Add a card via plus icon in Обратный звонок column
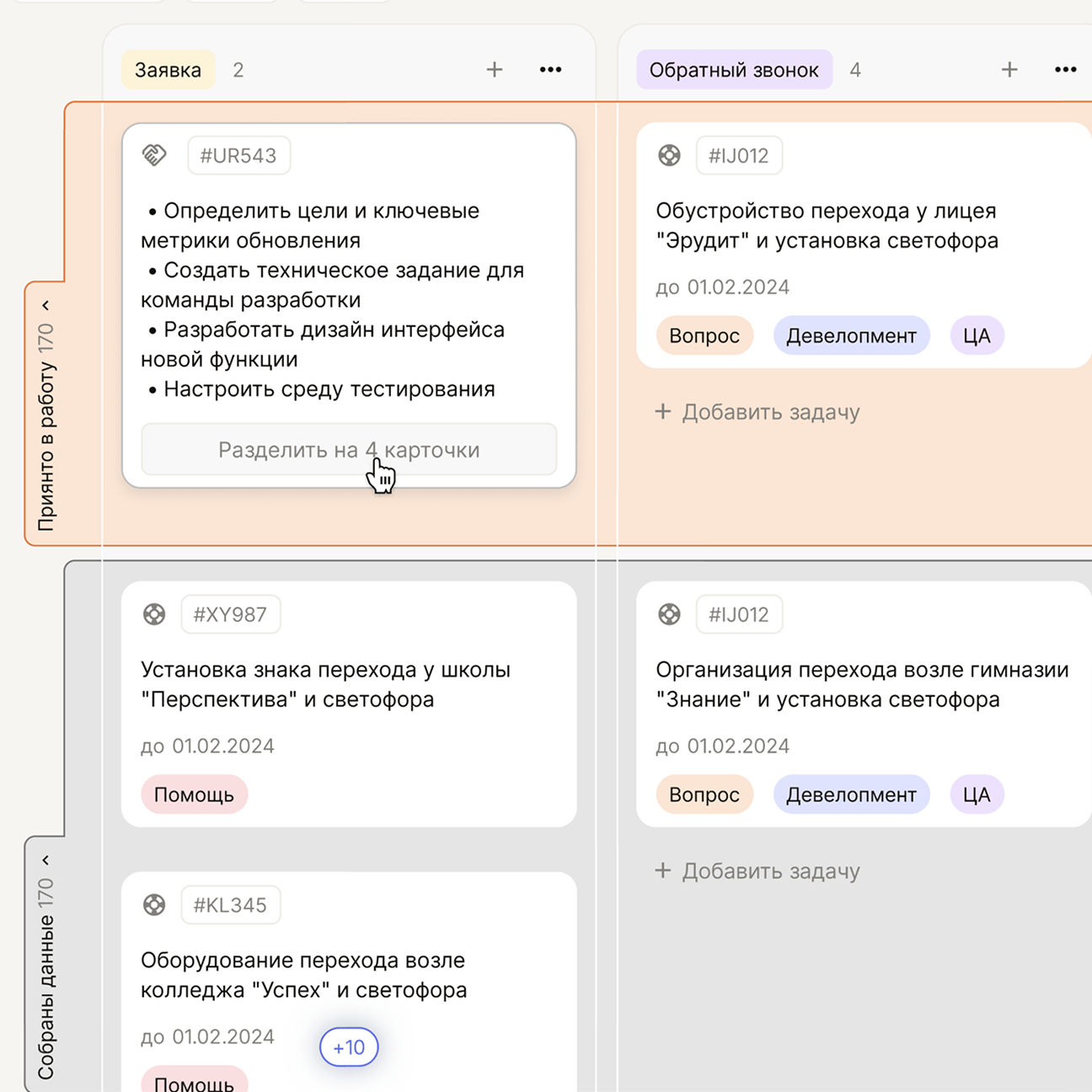The width and height of the screenshot is (1092, 1092). pos(1009,70)
